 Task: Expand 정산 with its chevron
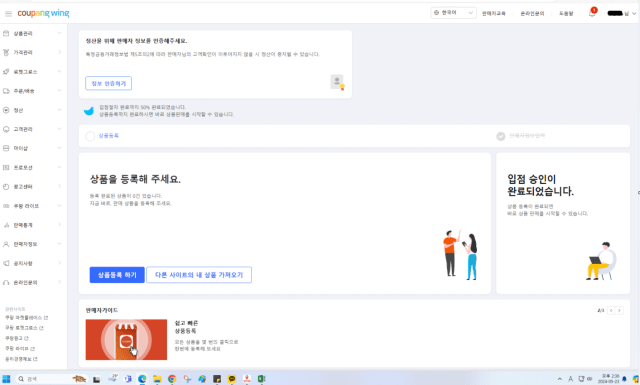59,110
